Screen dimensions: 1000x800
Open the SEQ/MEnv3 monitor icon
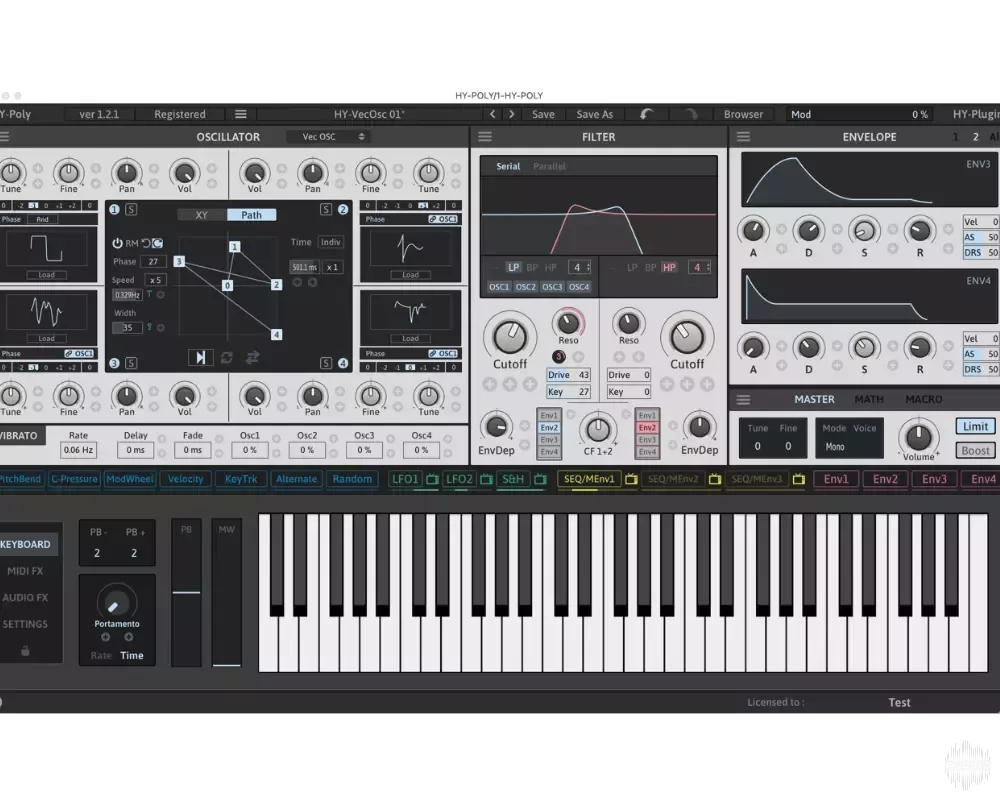(x=798, y=479)
